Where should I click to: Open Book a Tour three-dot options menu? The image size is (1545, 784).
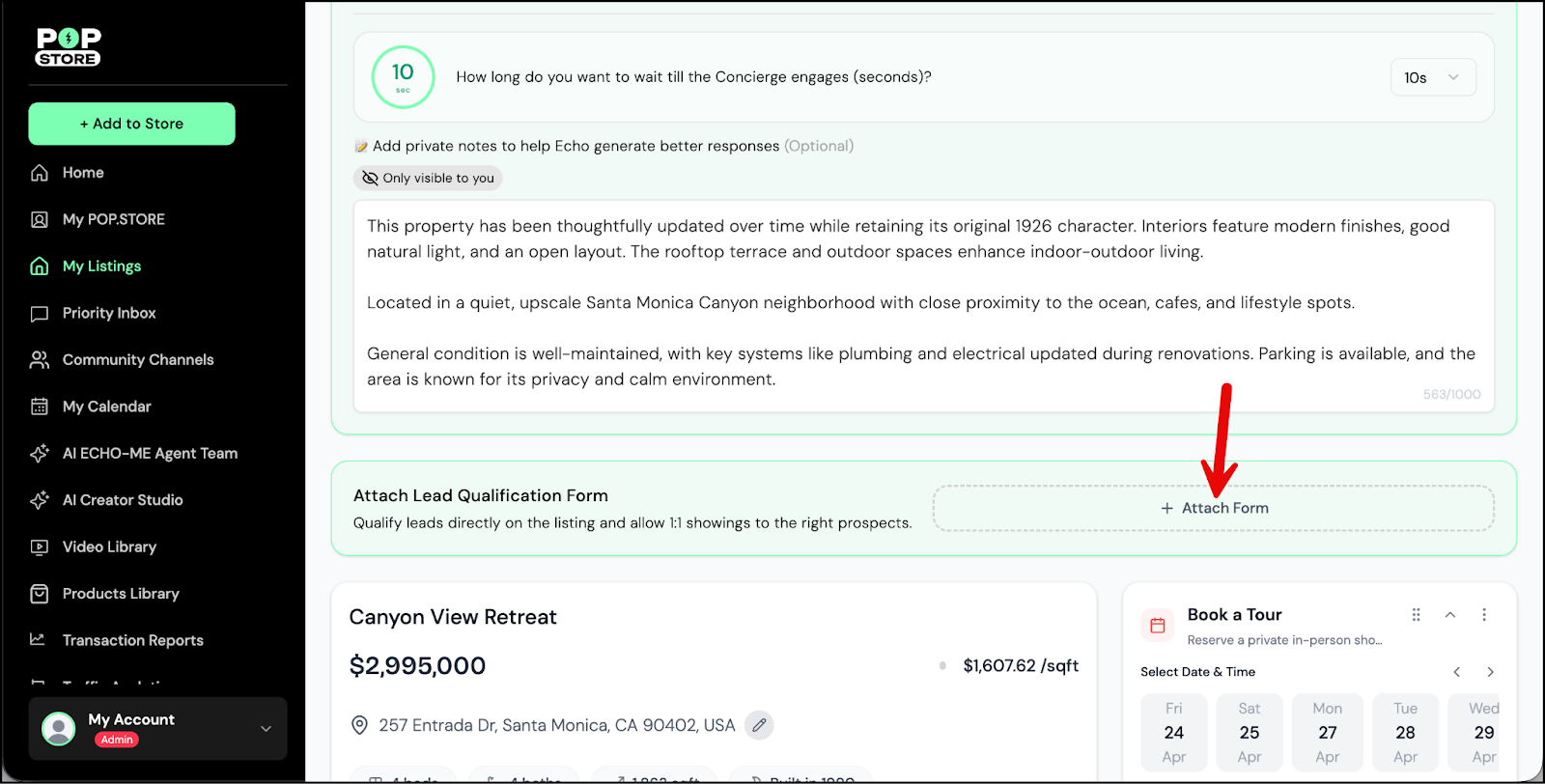[x=1484, y=615]
